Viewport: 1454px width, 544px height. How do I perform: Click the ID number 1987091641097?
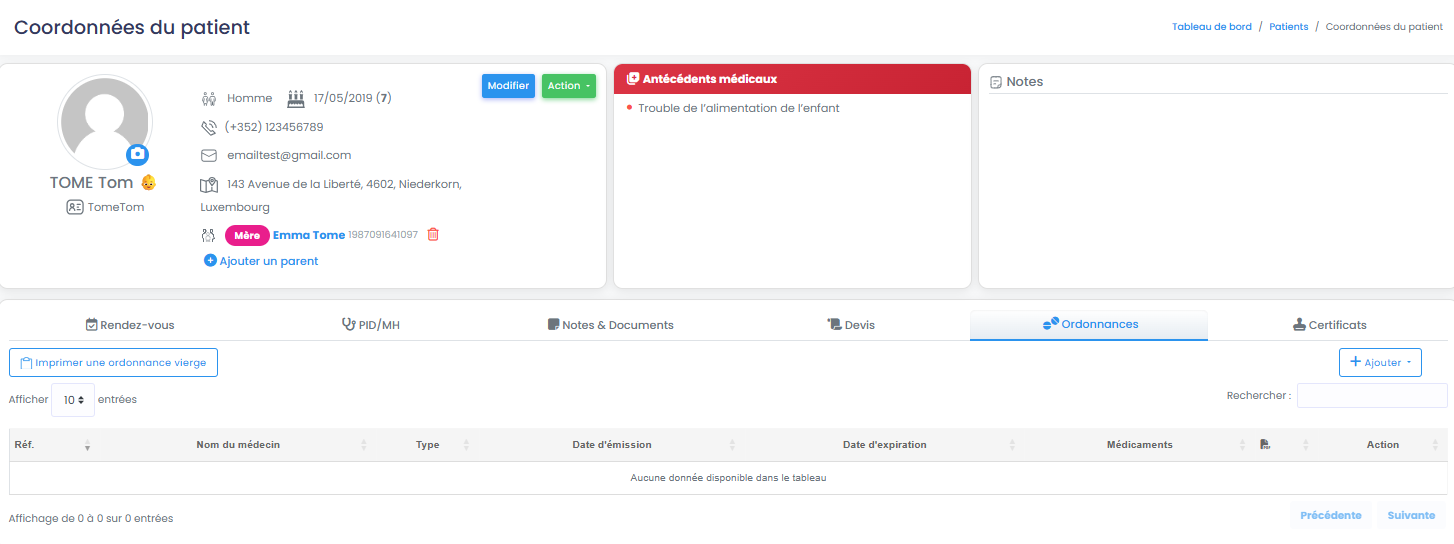(383, 235)
